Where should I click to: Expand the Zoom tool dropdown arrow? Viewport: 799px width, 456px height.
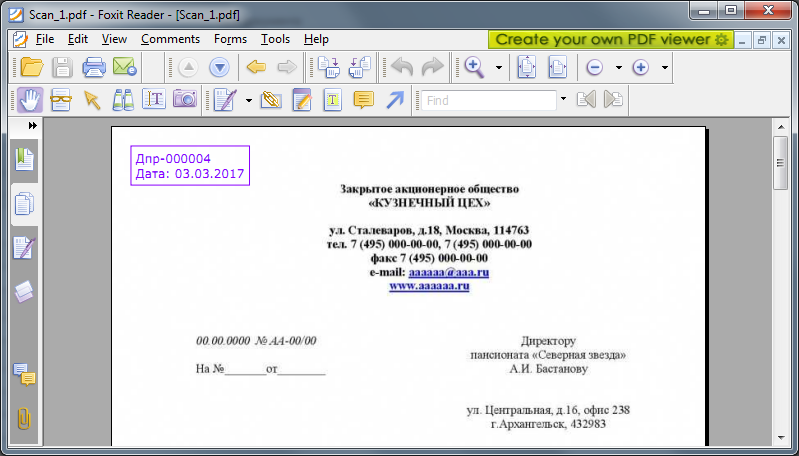coord(498,68)
